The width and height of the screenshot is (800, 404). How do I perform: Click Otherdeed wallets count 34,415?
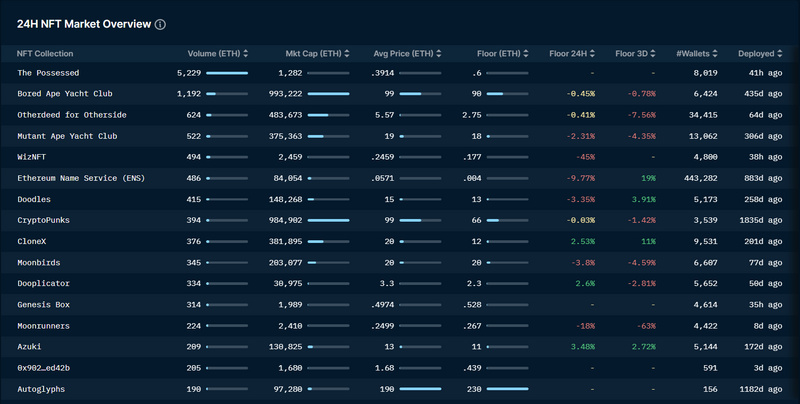703,115
